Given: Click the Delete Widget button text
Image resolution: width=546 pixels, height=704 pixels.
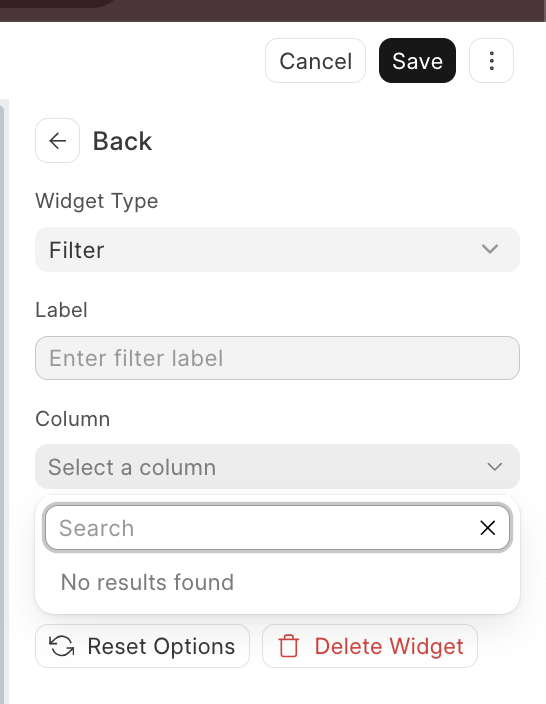Looking at the screenshot, I should (x=389, y=647).
